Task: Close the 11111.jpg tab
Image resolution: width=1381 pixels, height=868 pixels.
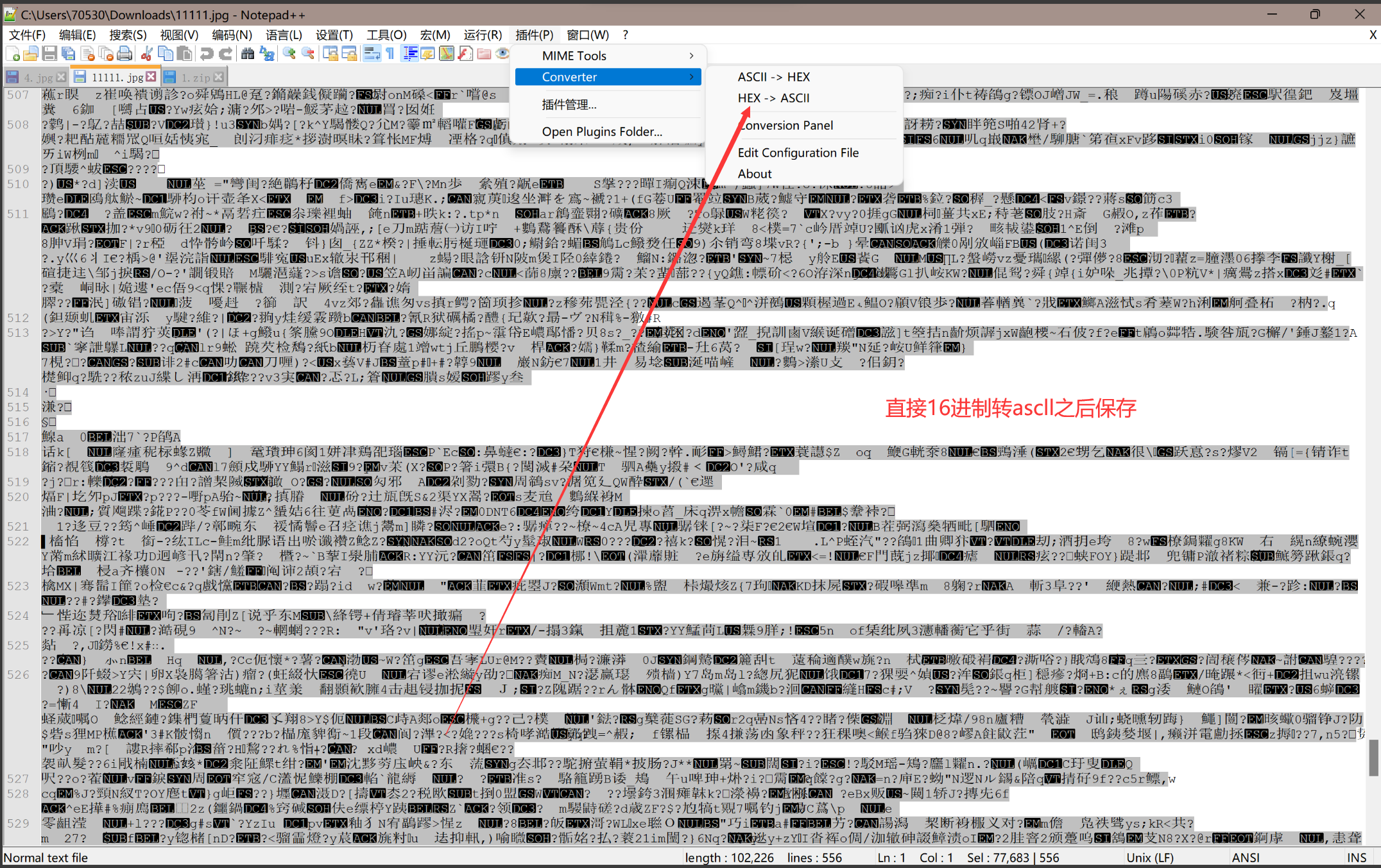Action: 151,76
